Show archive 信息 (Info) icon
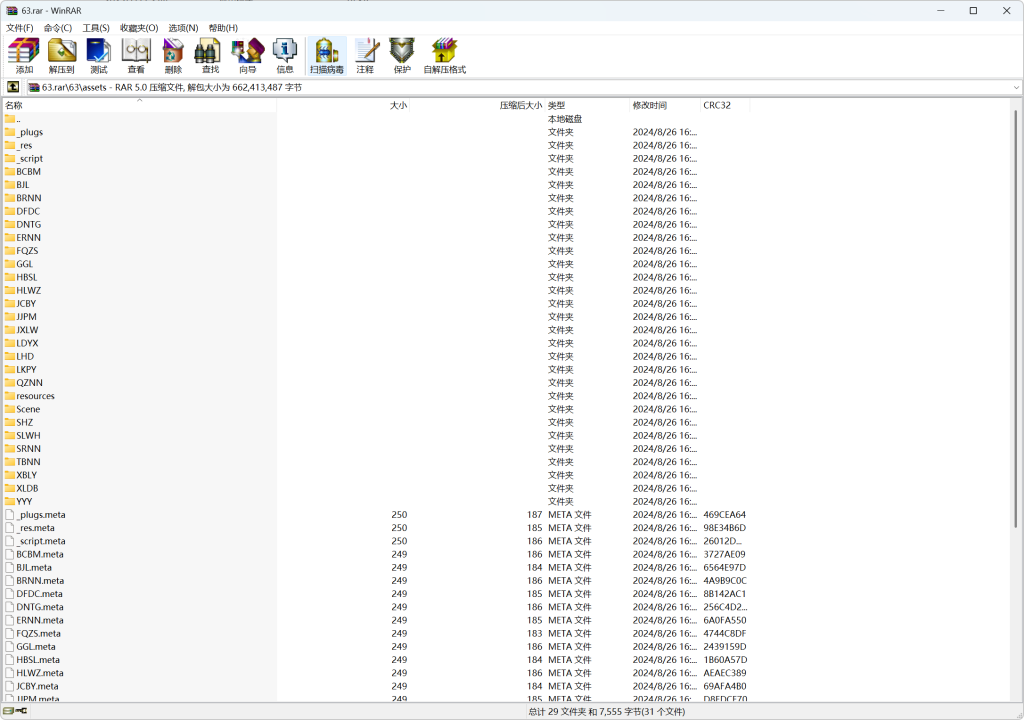1024x720 pixels. (x=285, y=56)
